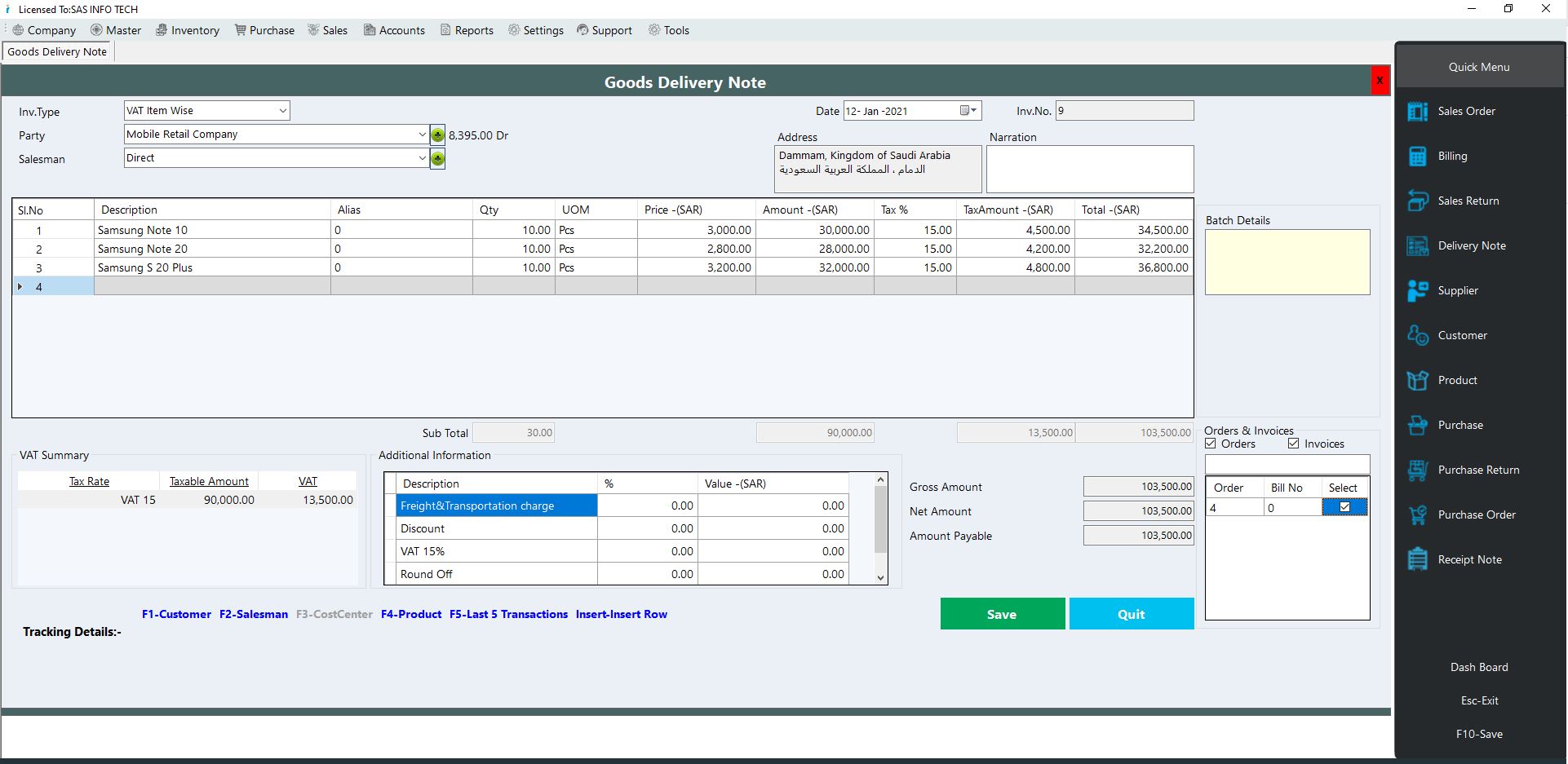Open Receipt Note icon in Quick Menu
This screenshot has height=764, width=1568.
click(x=1418, y=559)
